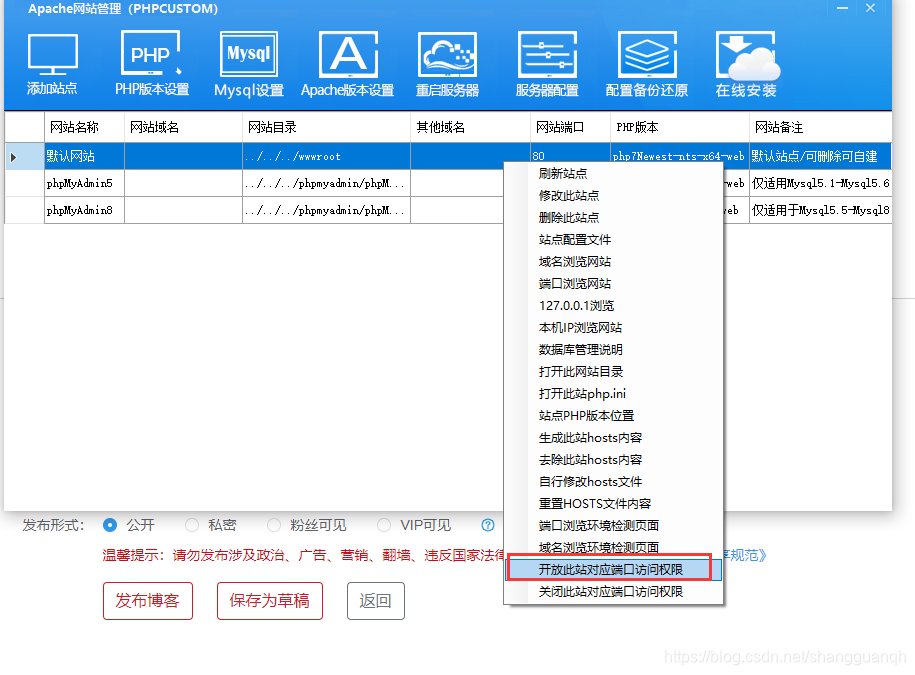This screenshot has width=915, height=675.
Task: Select VIP可见 option
Action: click(x=384, y=524)
